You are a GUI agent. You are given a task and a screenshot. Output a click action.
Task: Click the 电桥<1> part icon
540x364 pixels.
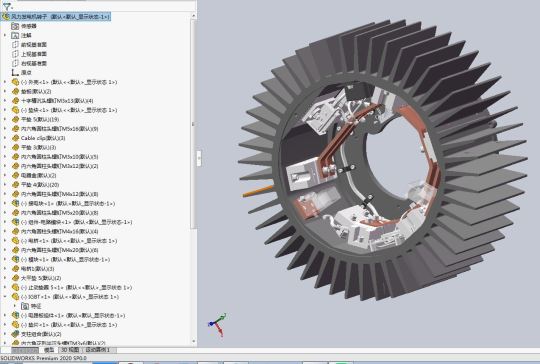point(15,240)
